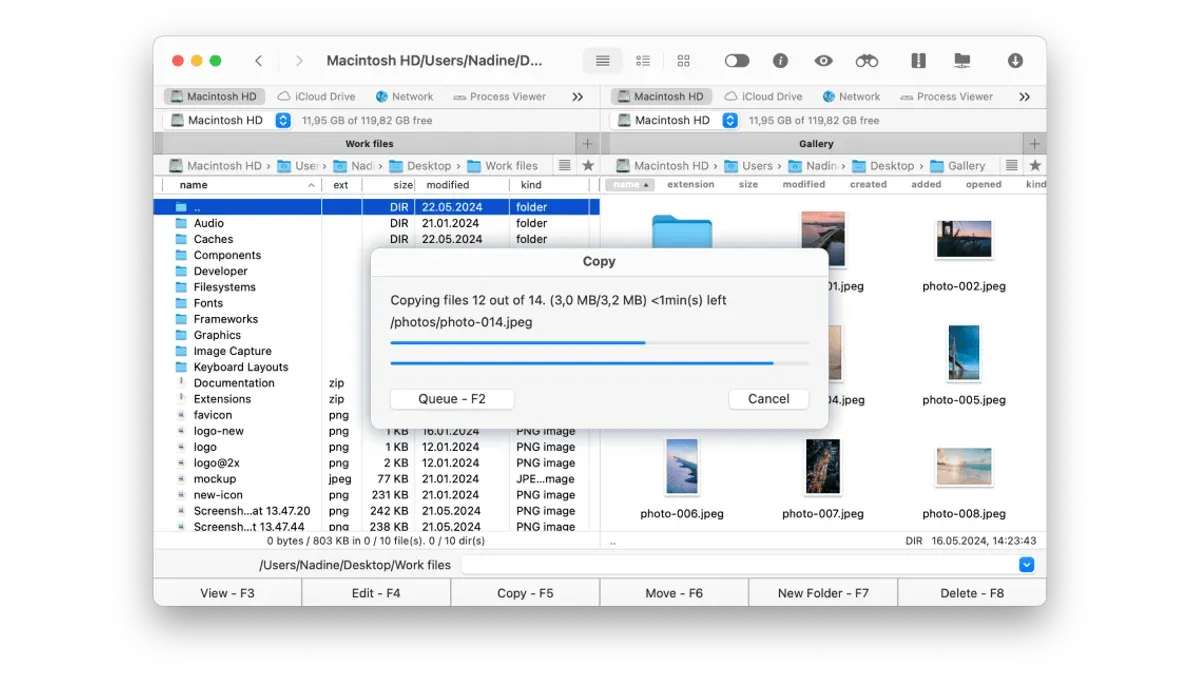Add new tab next to Gallery
Image resolution: width=1200 pixels, height=675 pixels.
1035,144
